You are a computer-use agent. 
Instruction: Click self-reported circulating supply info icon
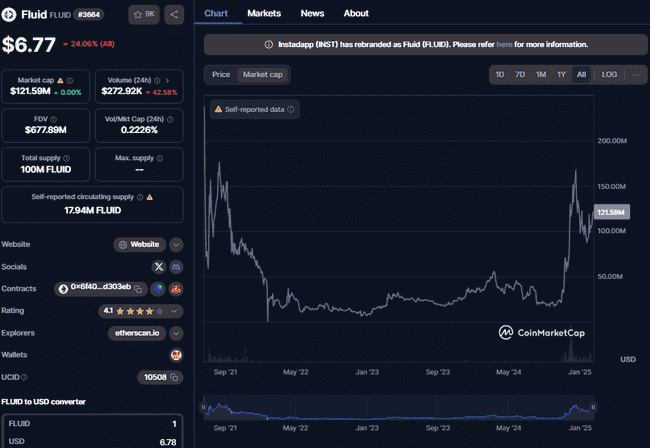pyautogui.click(x=140, y=197)
